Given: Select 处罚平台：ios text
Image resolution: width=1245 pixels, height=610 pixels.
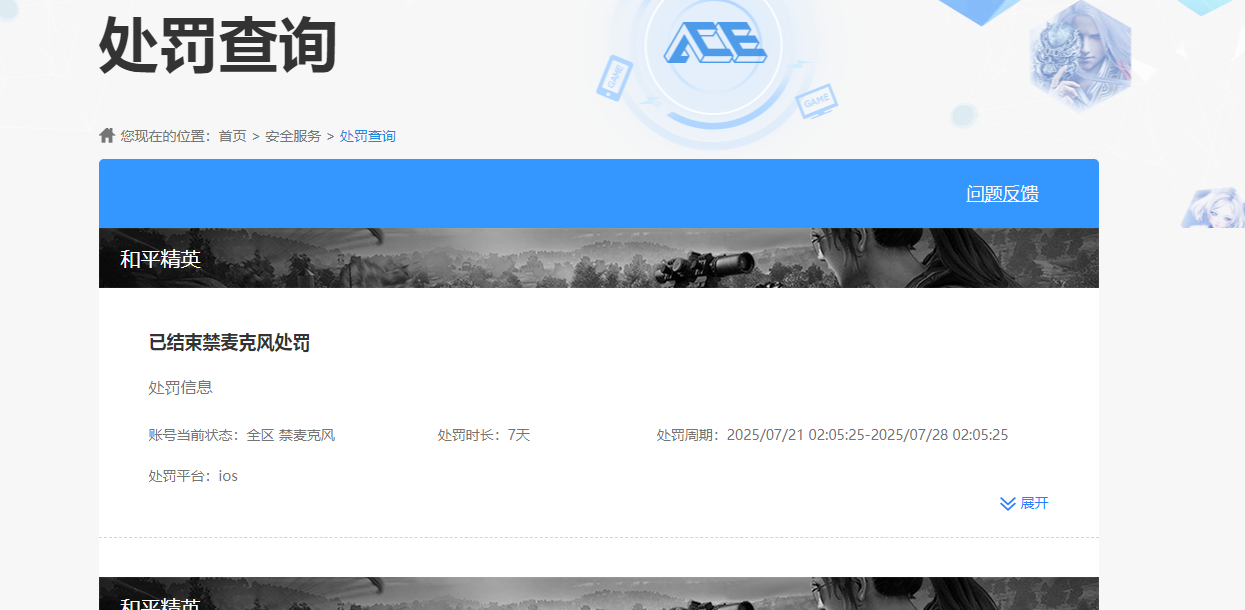Looking at the screenshot, I should tap(193, 476).
